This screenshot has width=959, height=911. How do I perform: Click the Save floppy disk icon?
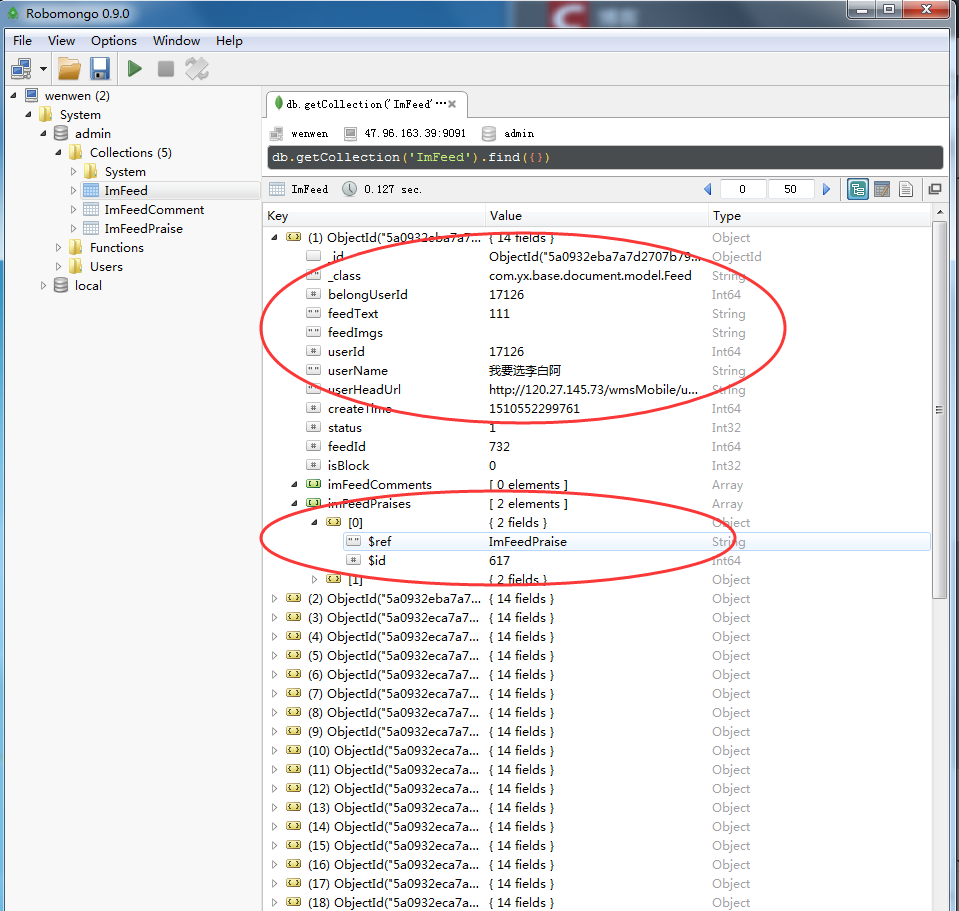pos(100,68)
